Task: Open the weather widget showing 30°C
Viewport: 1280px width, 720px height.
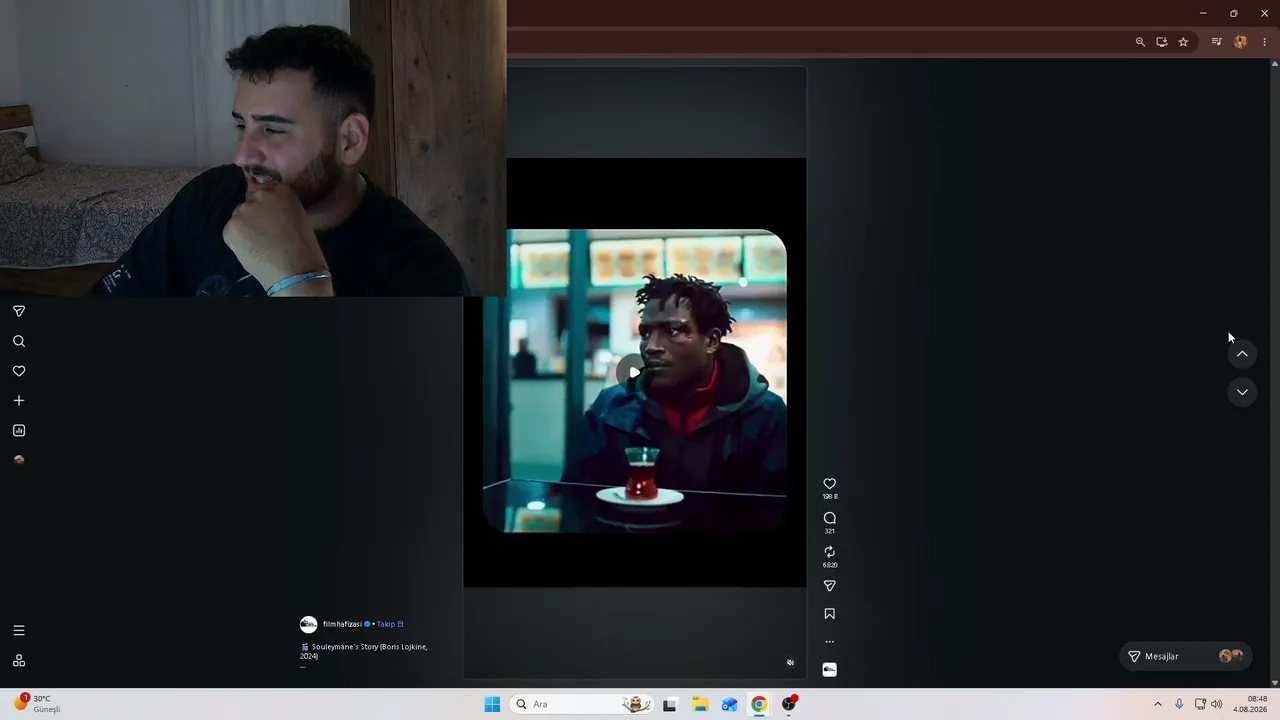Action: point(37,704)
